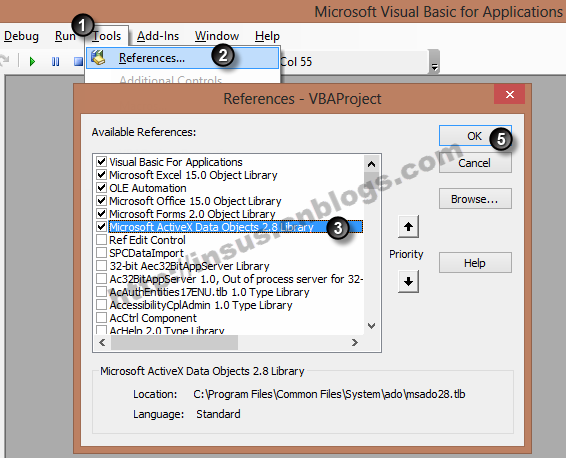Click the green Run macro play icon

[x=32, y=62]
